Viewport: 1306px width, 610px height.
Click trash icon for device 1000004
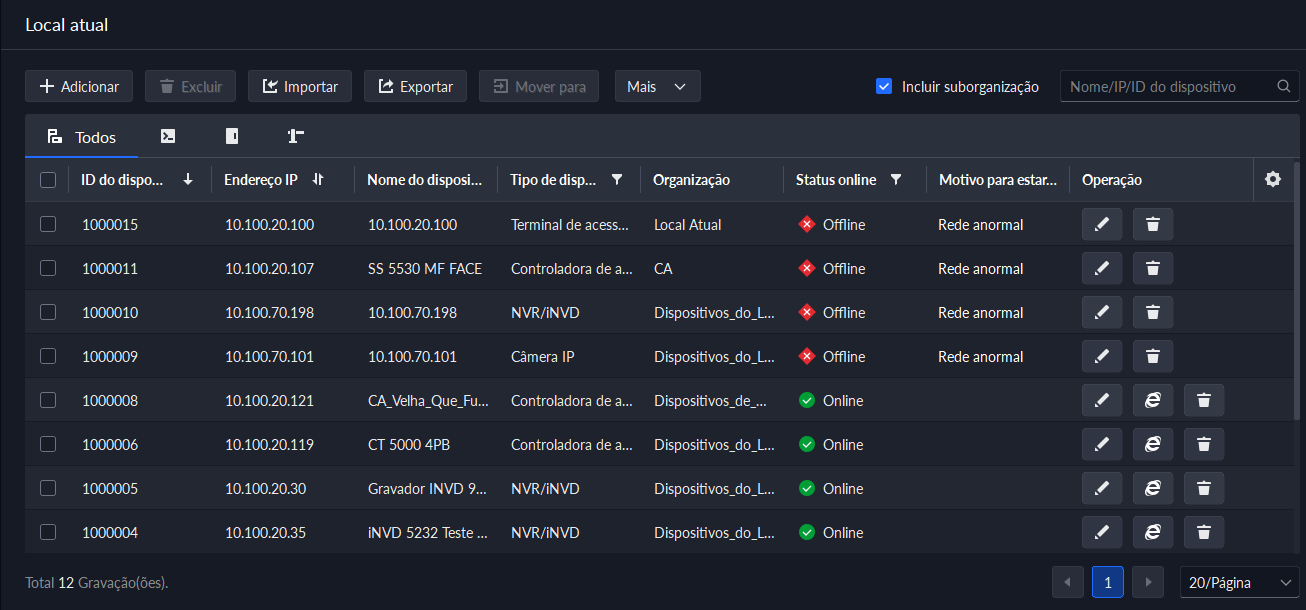(x=1203, y=532)
